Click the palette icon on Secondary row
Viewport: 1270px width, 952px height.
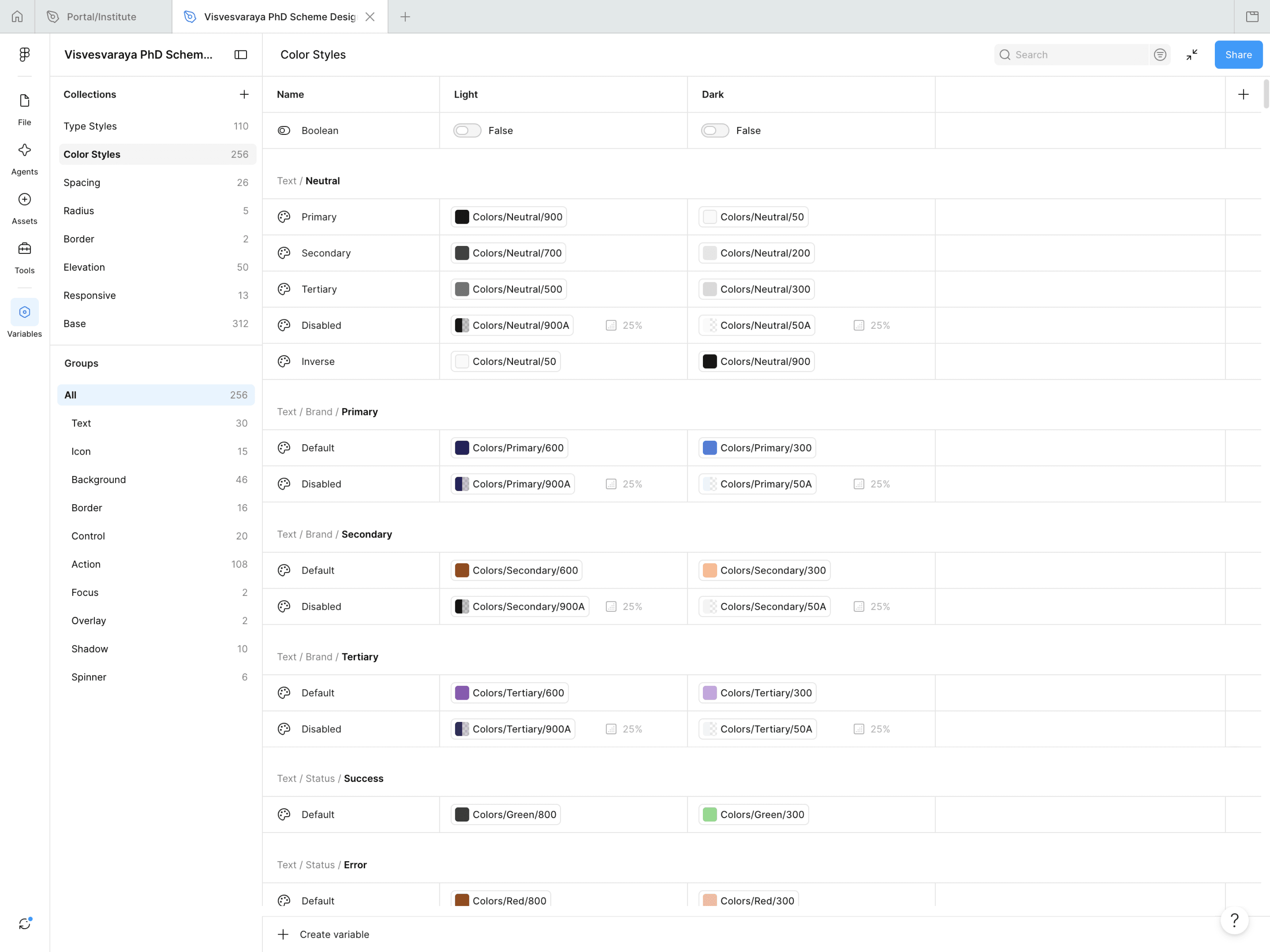(284, 253)
